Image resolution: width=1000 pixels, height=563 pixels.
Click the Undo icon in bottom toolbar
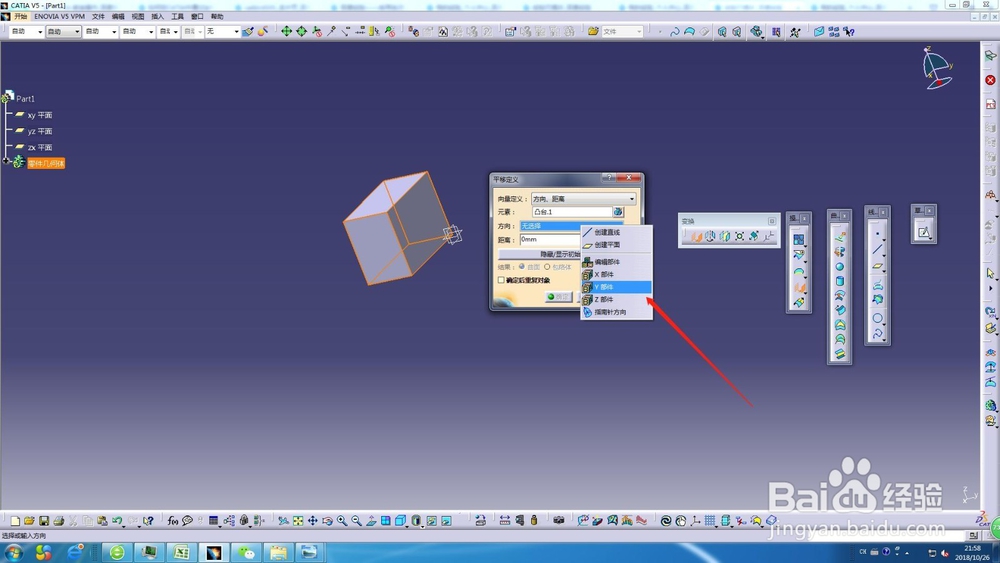pos(117,521)
